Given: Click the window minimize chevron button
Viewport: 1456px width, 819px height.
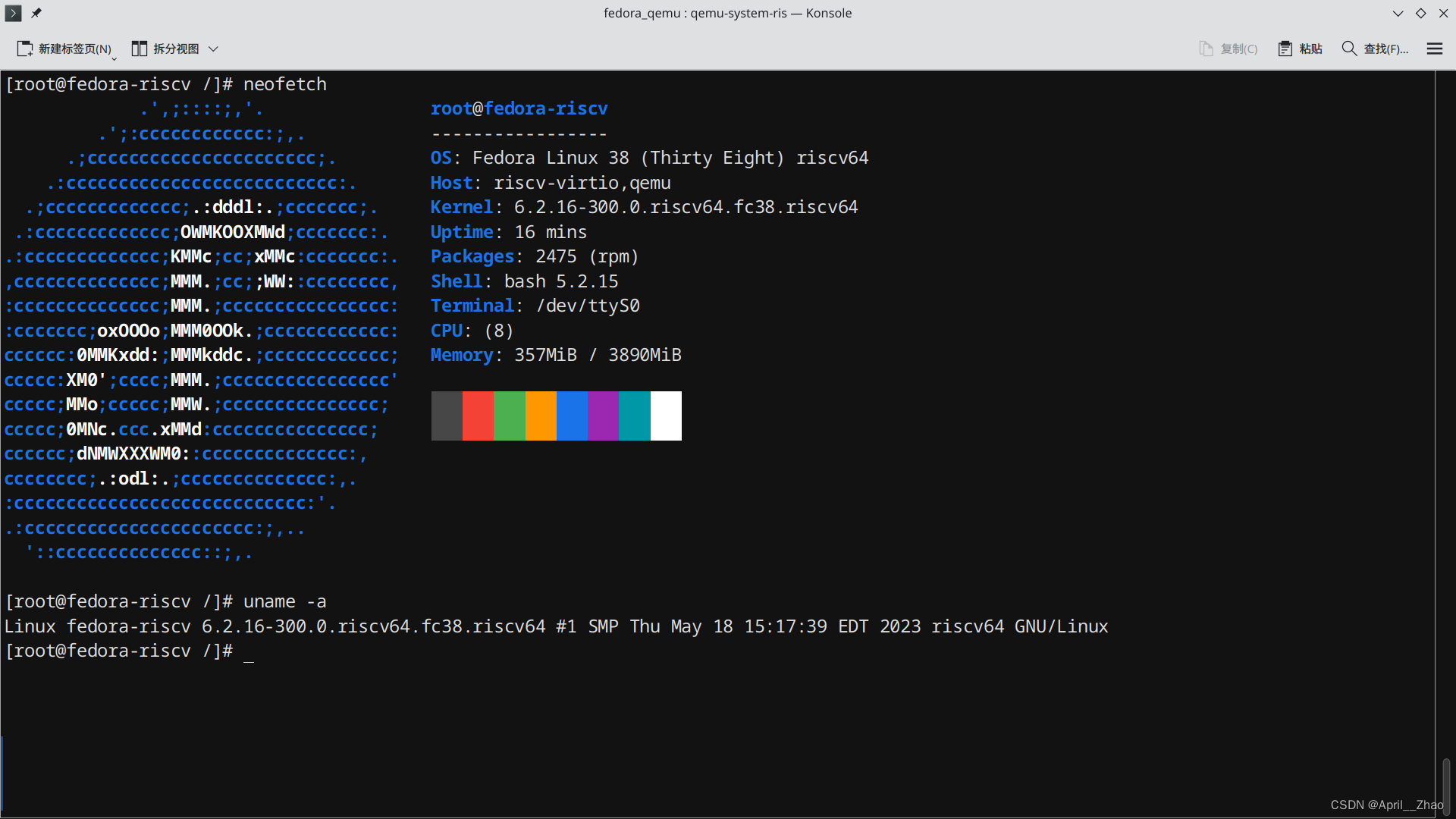Looking at the screenshot, I should pos(1398,13).
